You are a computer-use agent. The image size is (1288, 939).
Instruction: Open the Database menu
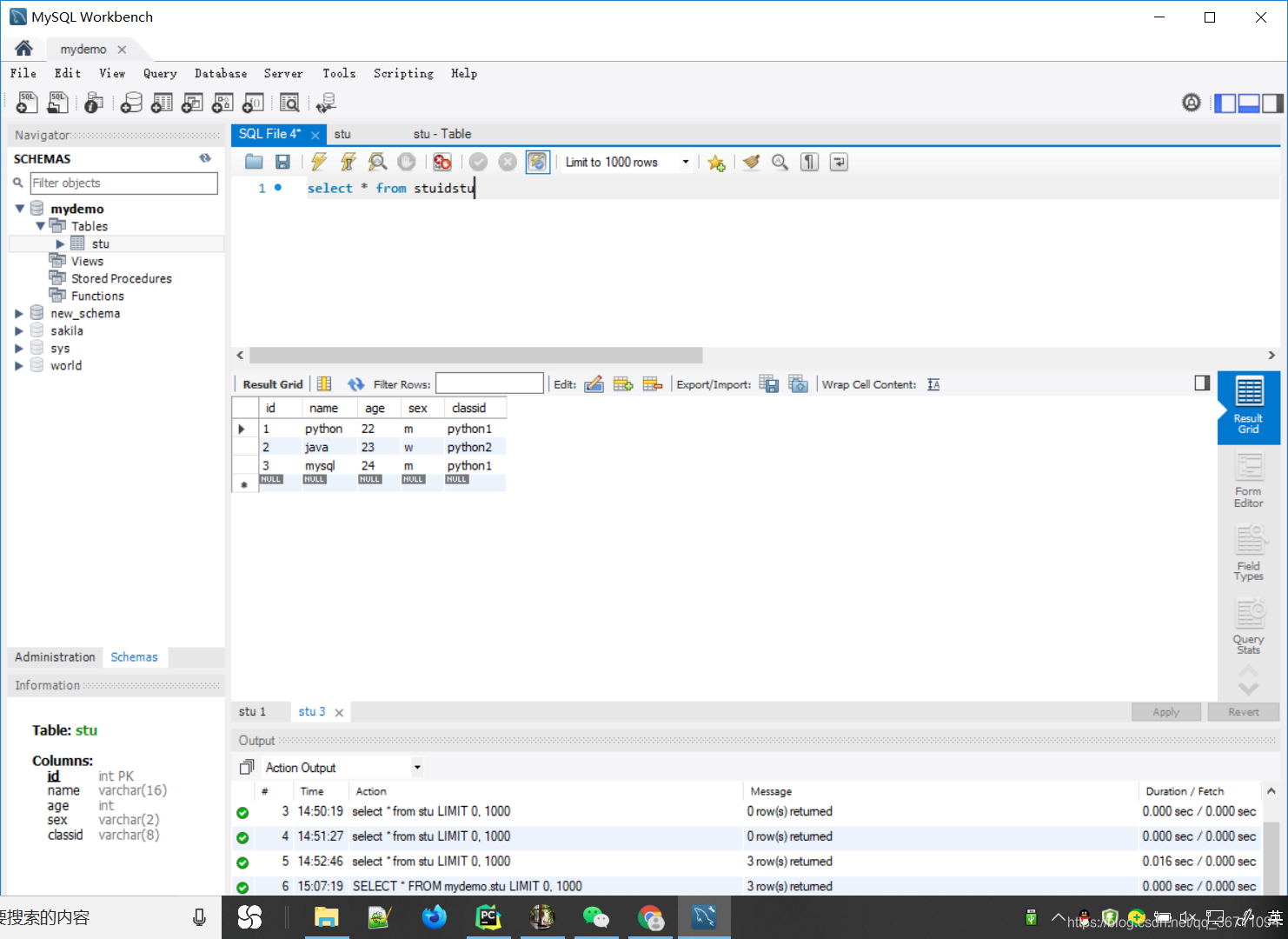coord(221,74)
